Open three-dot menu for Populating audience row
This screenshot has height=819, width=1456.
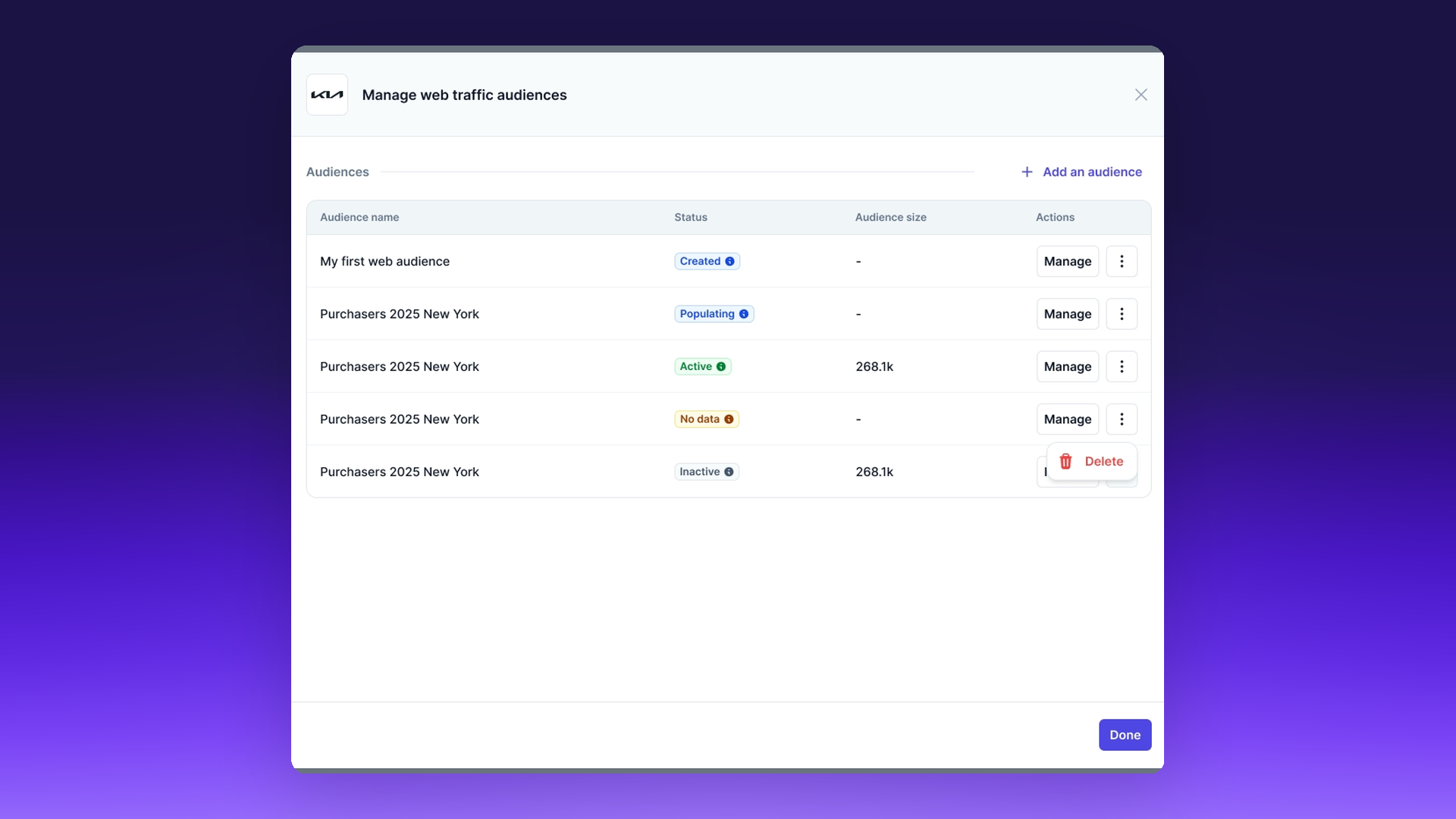(x=1122, y=314)
